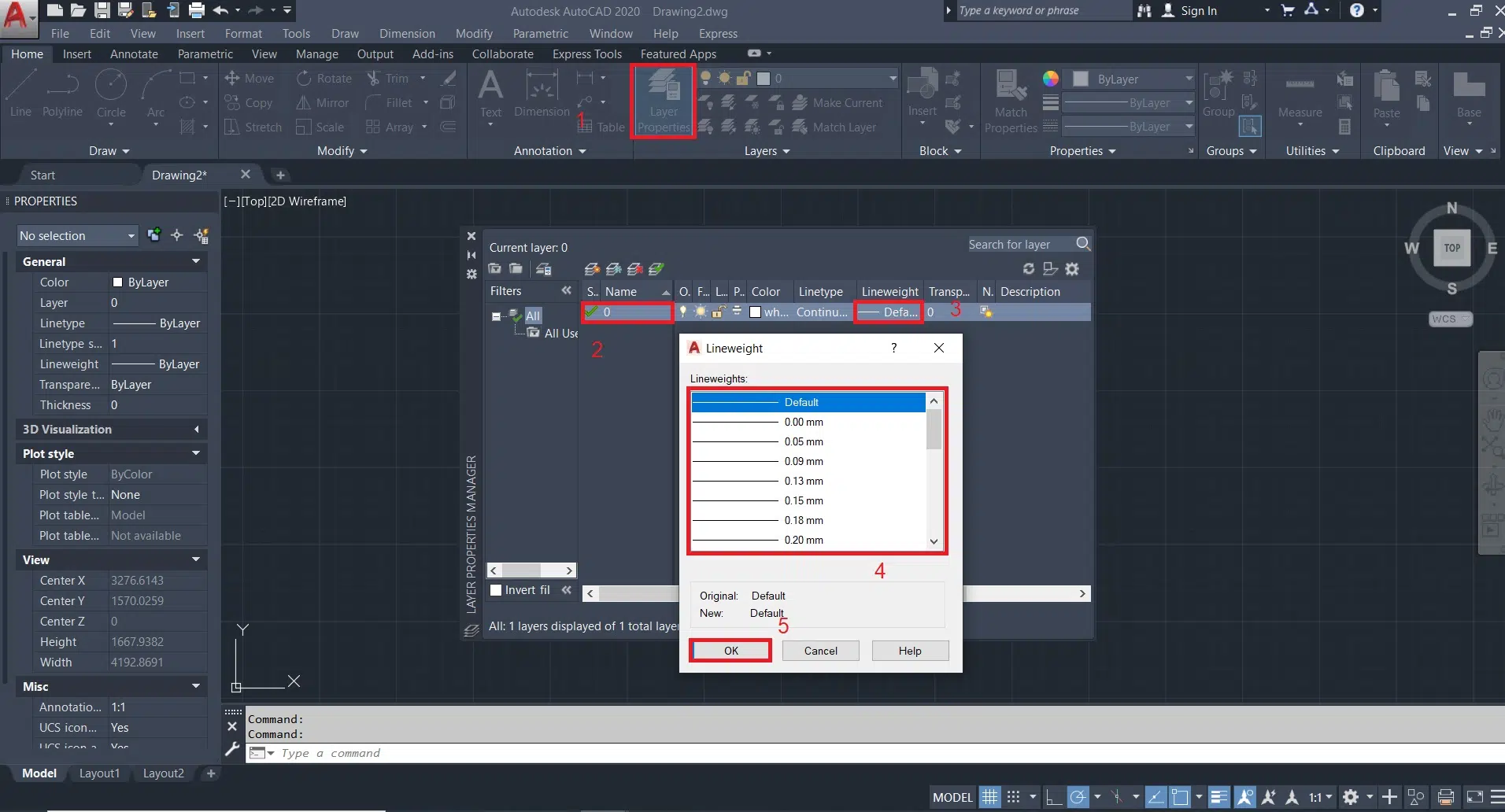Expand the 3D Visualization section

[x=196, y=430]
